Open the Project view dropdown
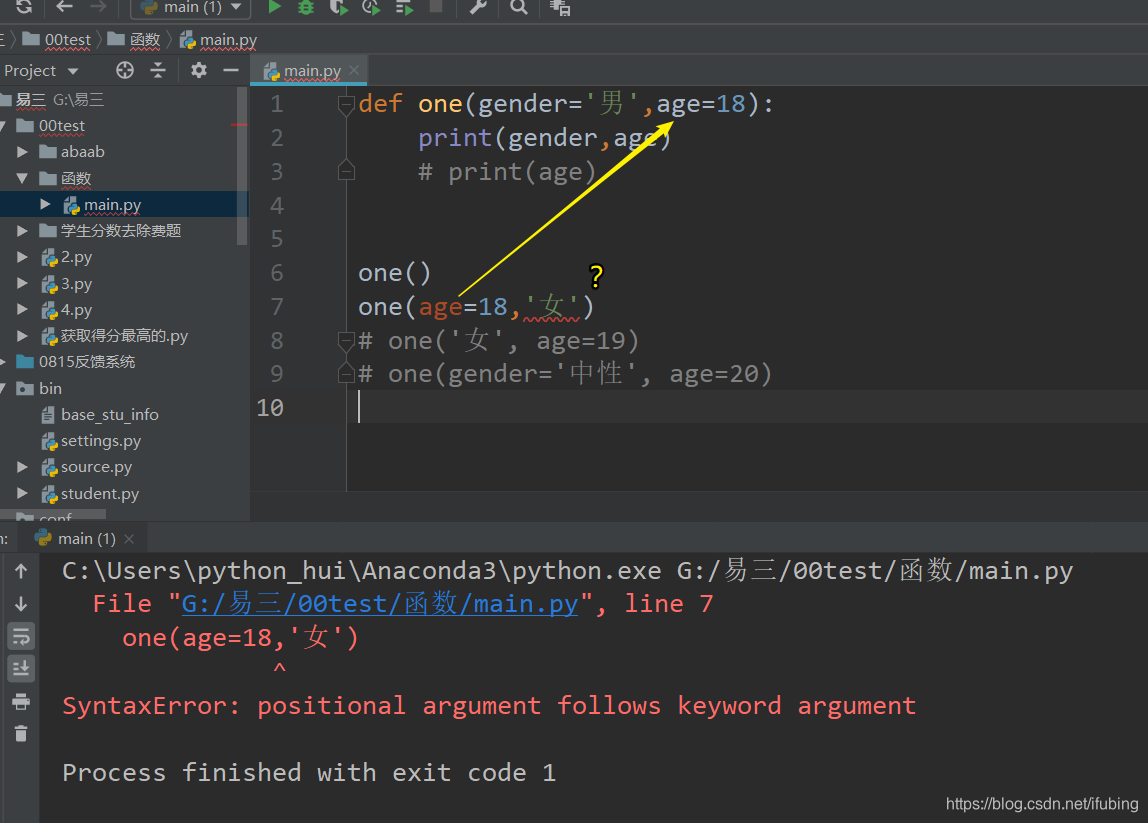The image size is (1148, 823). tap(41, 71)
